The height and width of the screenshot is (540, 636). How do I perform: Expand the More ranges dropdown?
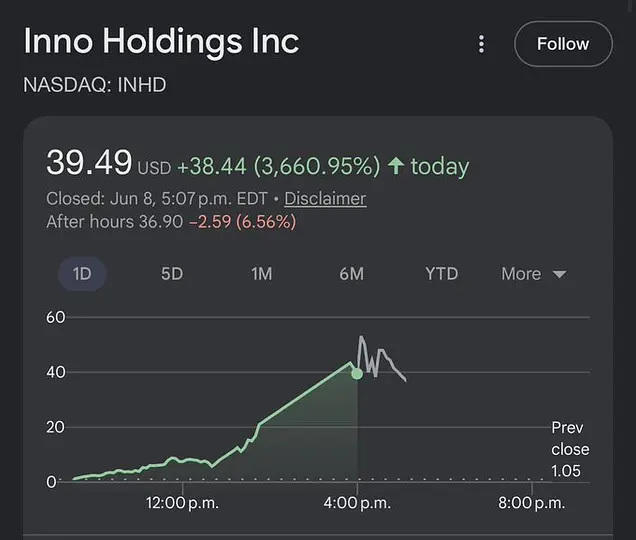pos(534,274)
